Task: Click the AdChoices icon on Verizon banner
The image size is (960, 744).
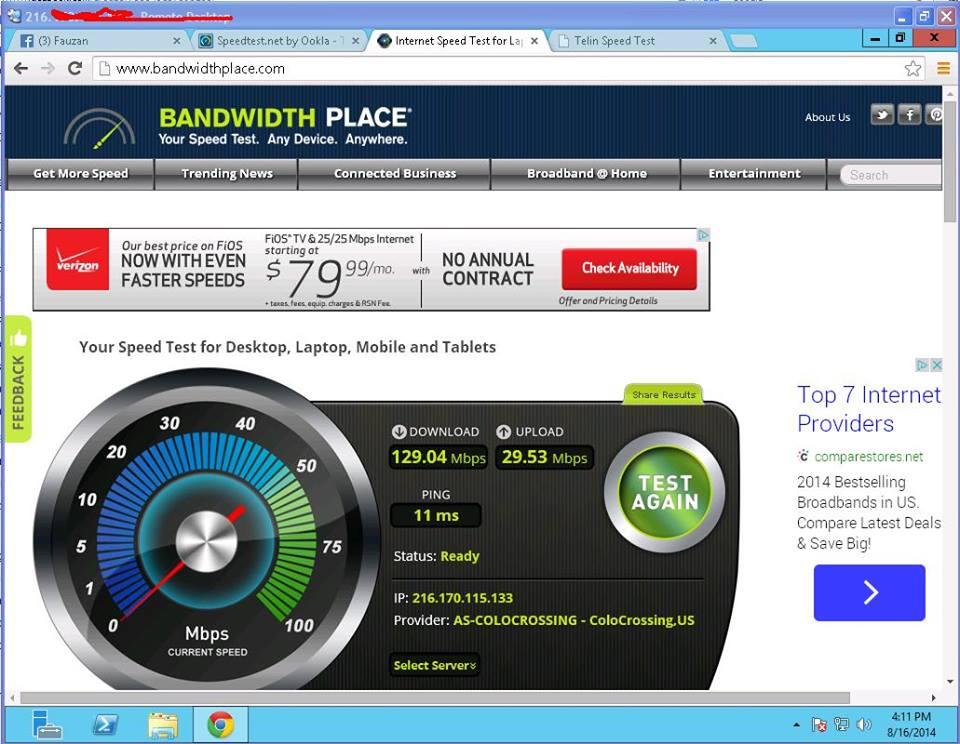Action: [703, 235]
